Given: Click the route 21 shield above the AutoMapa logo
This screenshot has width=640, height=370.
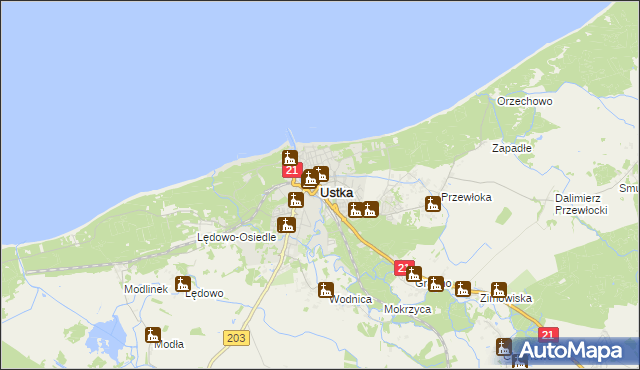Looking at the screenshot, I should point(548,335).
